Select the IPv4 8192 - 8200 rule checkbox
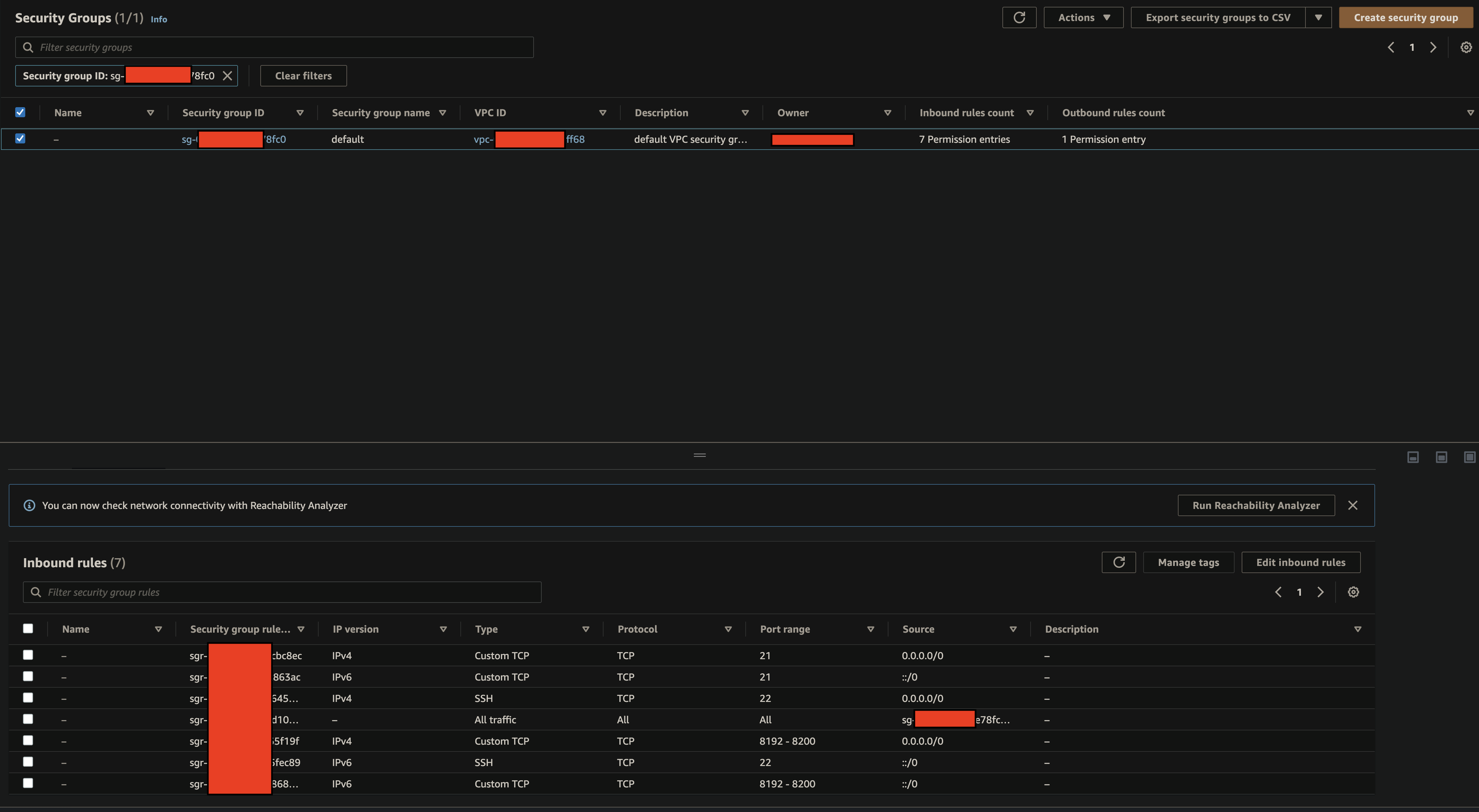The height and width of the screenshot is (812, 1479). pyautogui.click(x=28, y=740)
